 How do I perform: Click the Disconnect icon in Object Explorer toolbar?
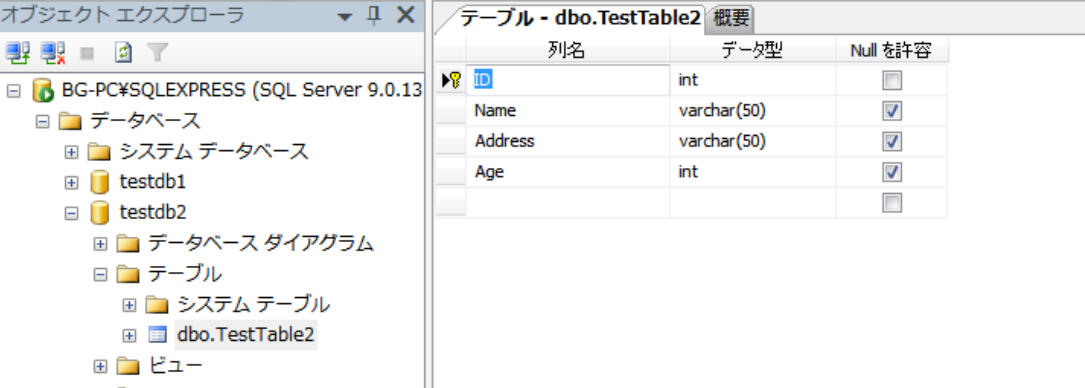click(53, 52)
